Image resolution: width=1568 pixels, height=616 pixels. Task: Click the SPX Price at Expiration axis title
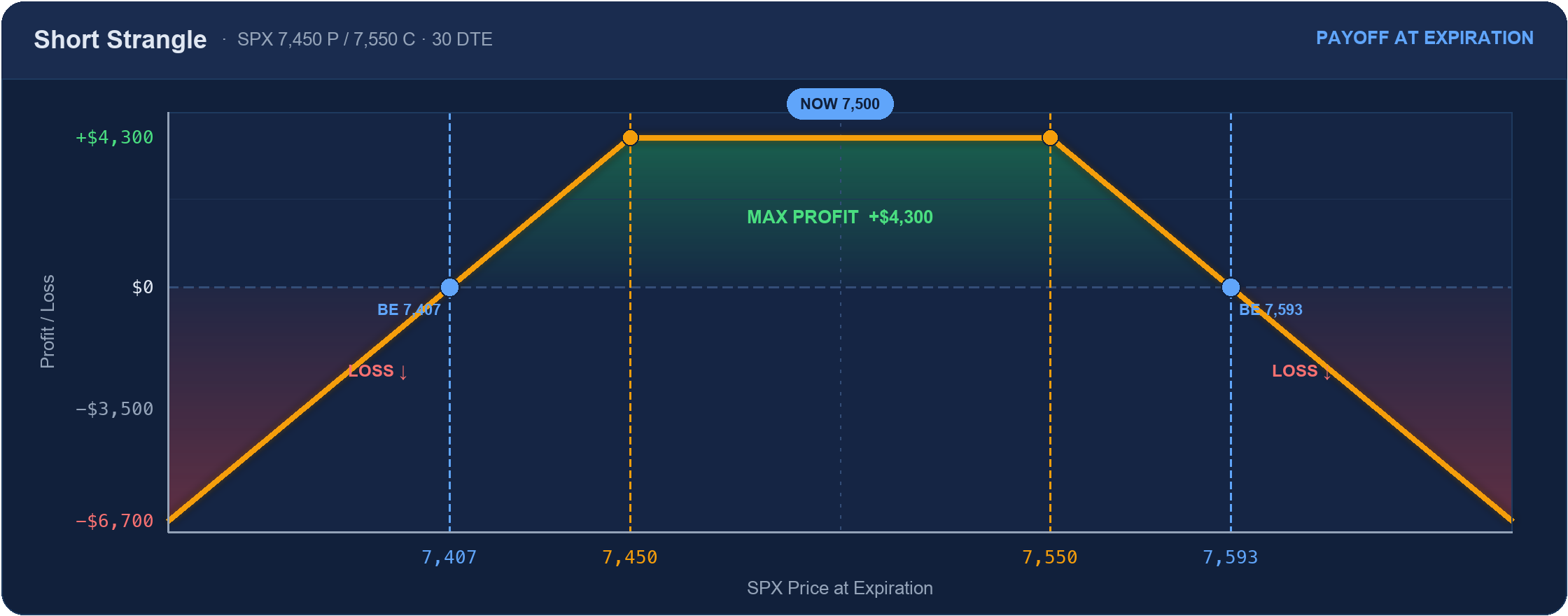[x=840, y=588]
